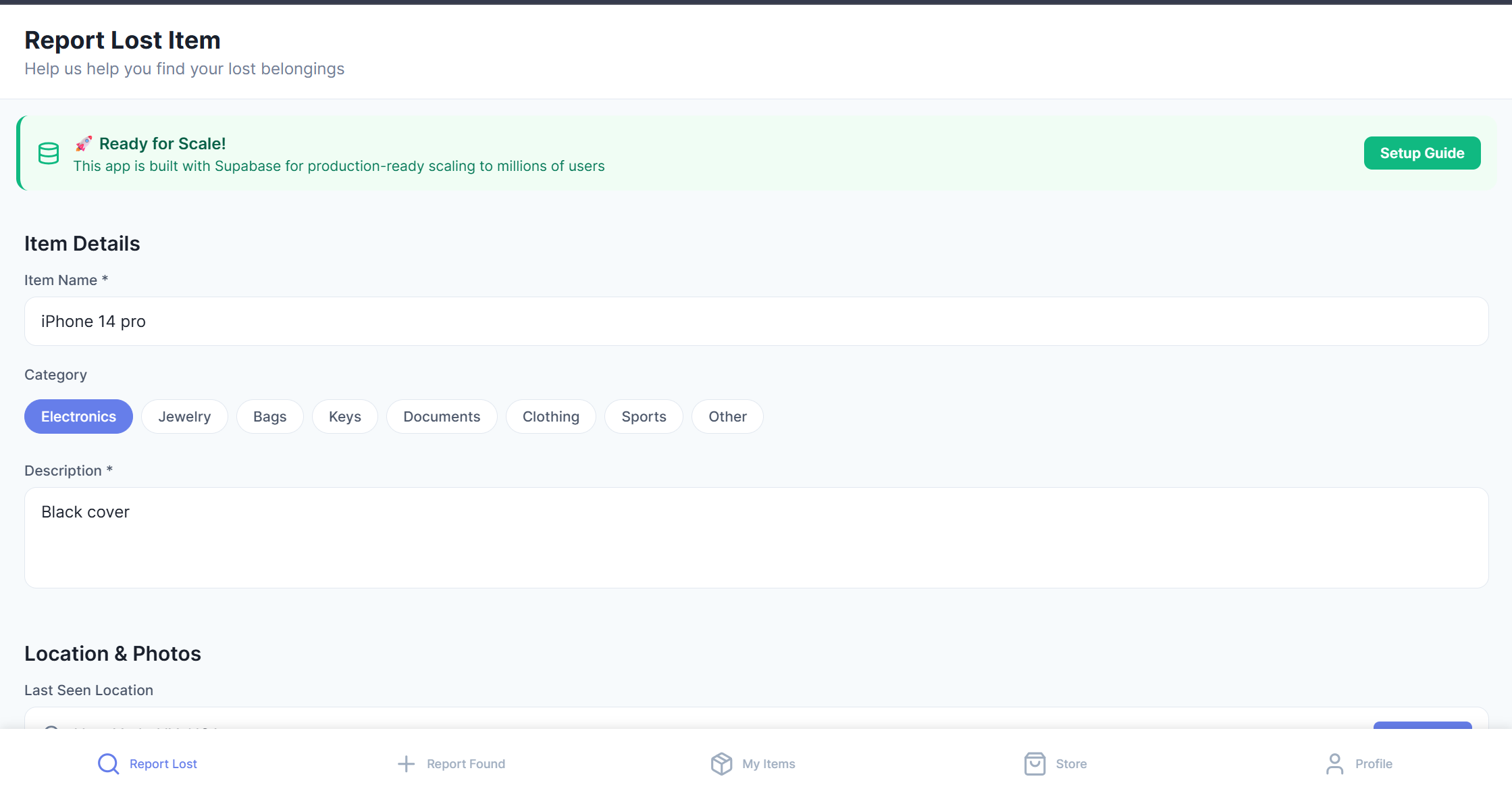Click the Profile person icon

(x=1334, y=763)
